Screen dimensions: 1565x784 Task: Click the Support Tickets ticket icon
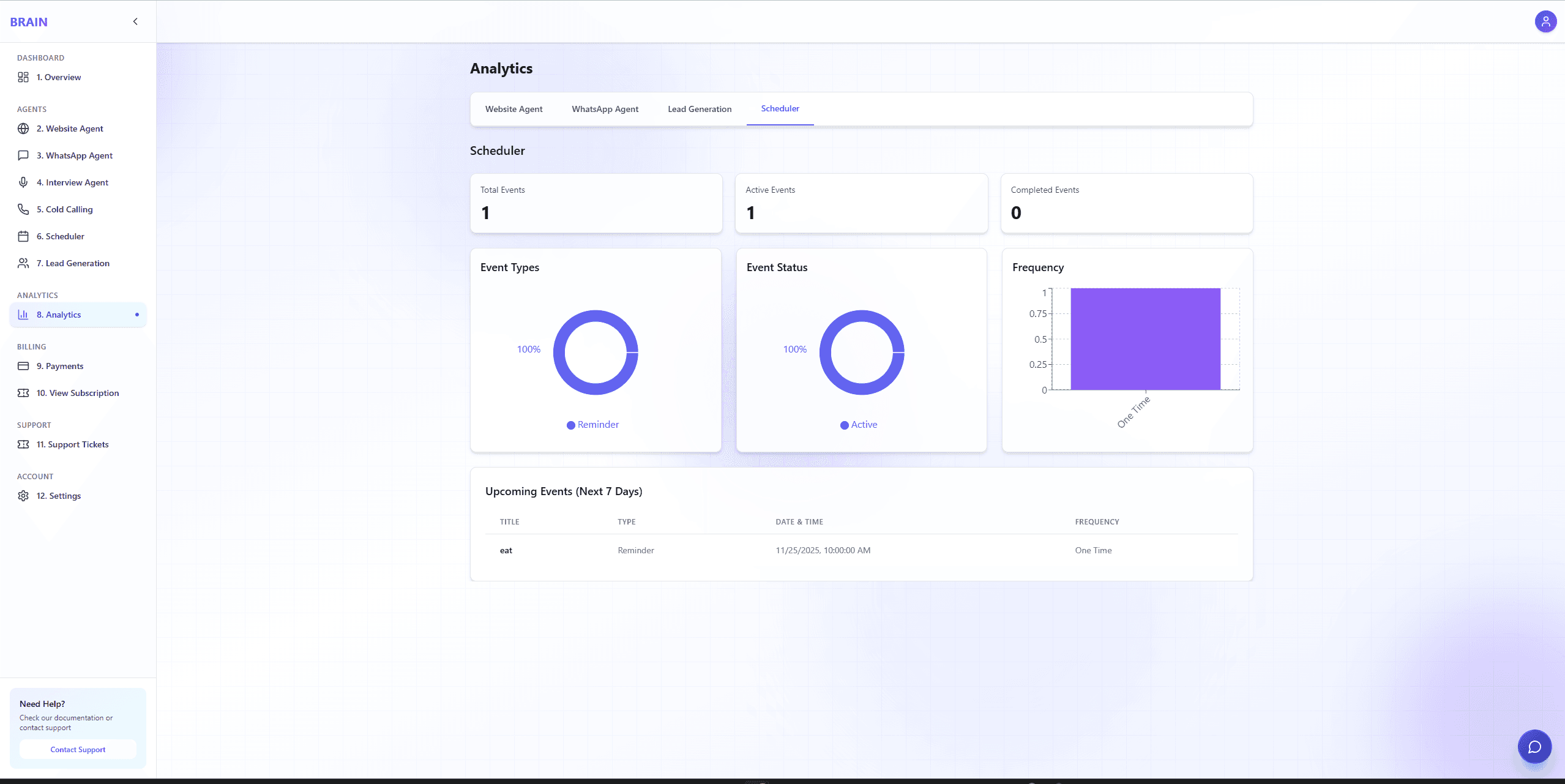(23, 444)
